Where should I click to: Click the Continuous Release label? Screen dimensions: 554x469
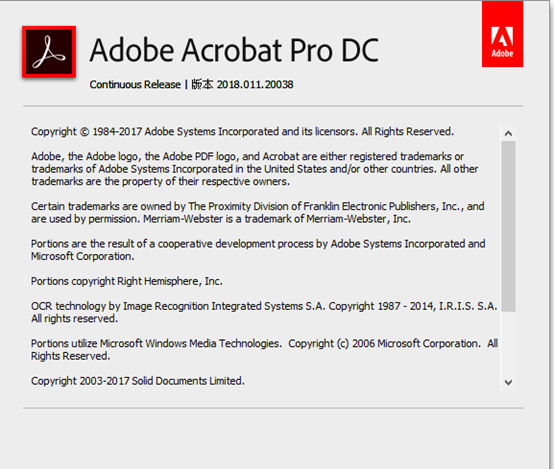135,84
